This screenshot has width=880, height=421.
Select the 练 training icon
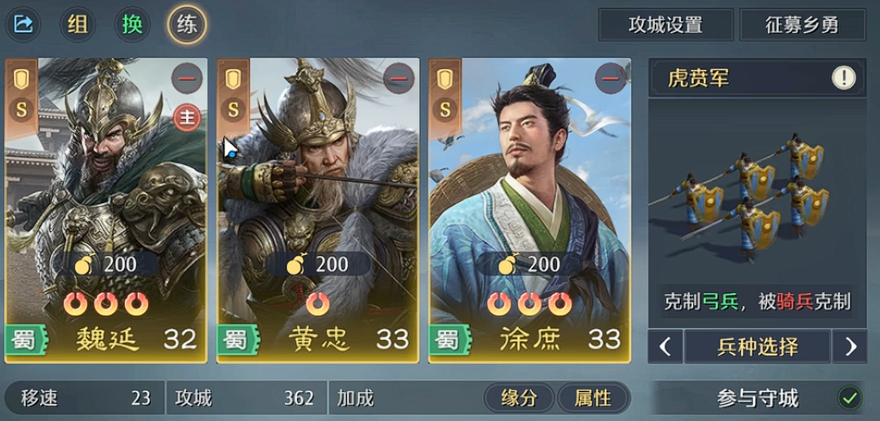[x=186, y=25]
